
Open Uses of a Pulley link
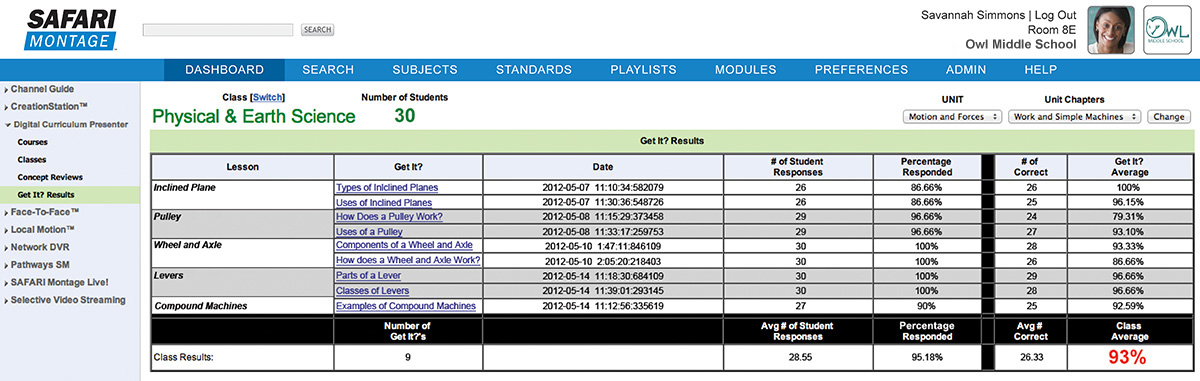coord(370,231)
